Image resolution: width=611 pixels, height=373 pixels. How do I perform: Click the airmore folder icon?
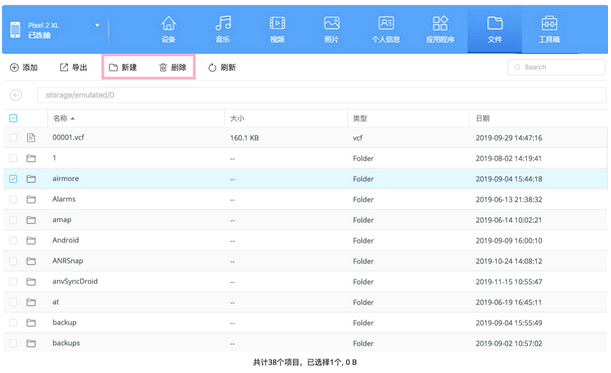pos(31,179)
